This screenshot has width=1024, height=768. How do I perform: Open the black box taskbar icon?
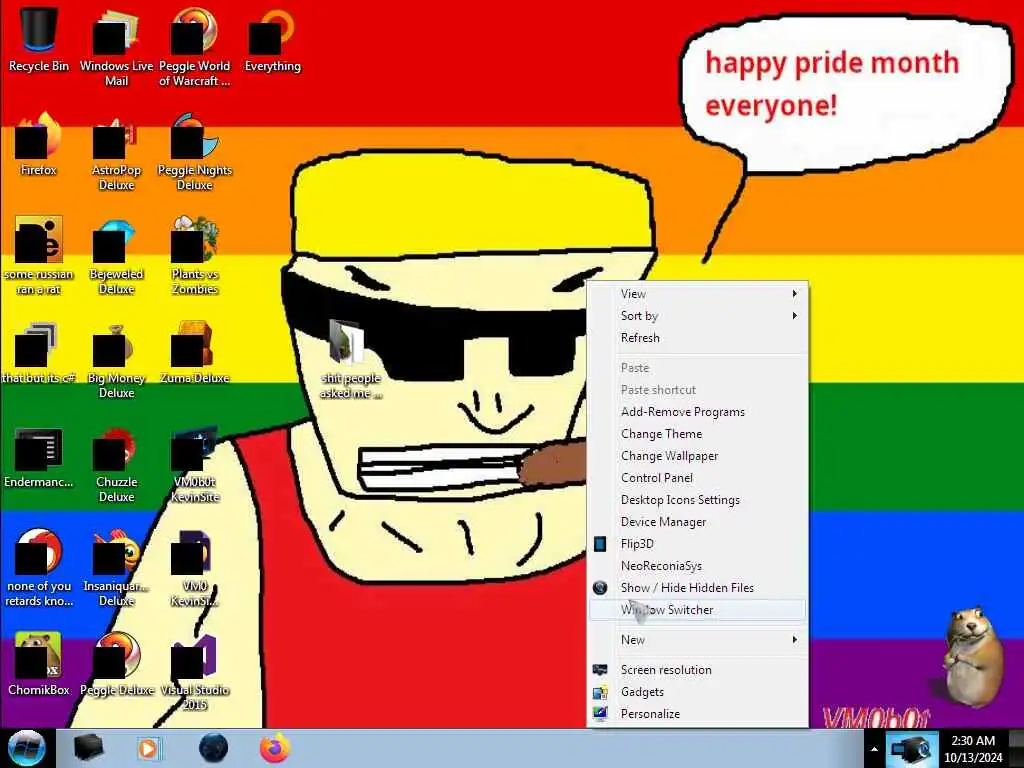pos(88,748)
